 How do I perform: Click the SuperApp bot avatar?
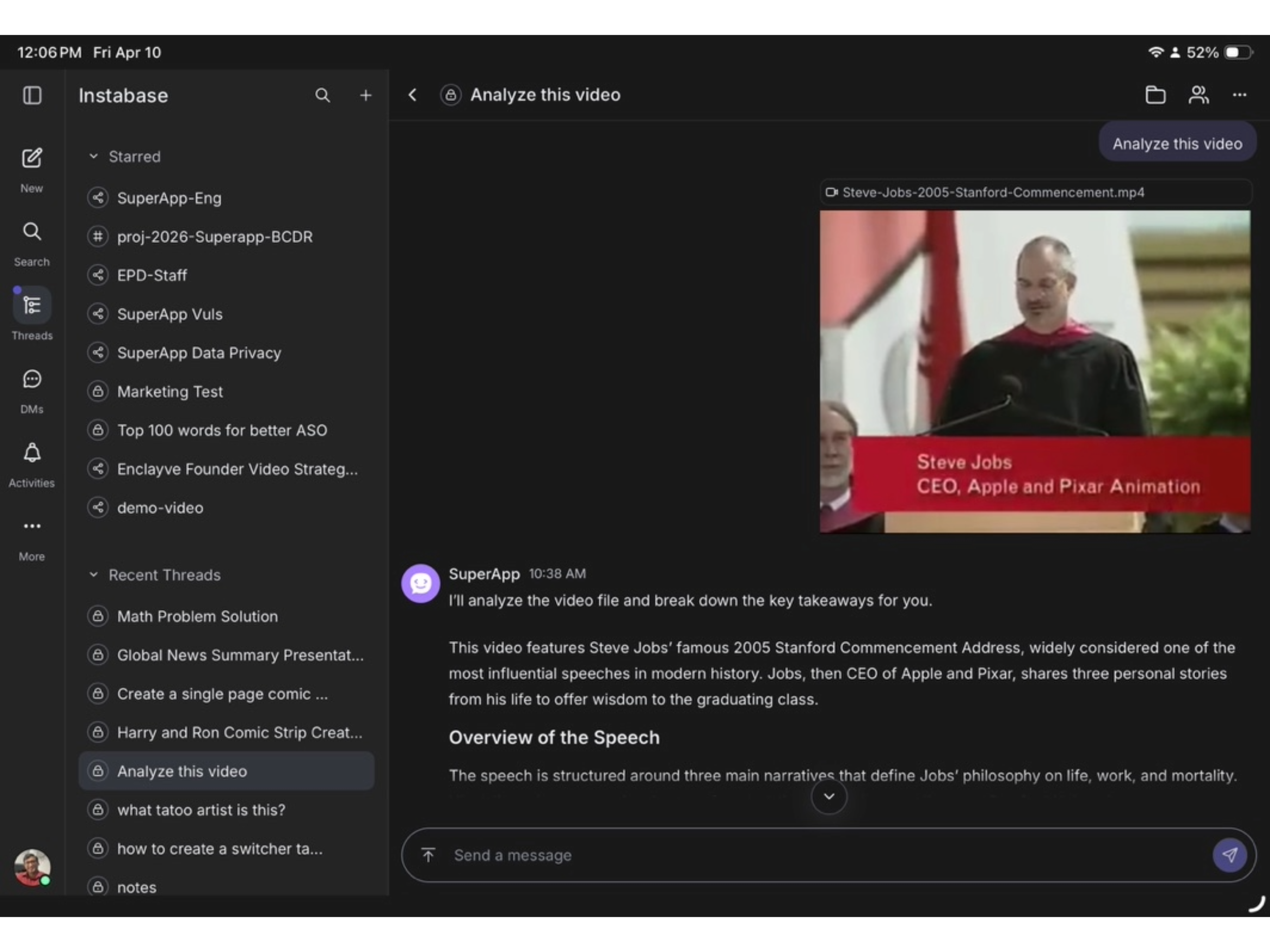coord(420,583)
